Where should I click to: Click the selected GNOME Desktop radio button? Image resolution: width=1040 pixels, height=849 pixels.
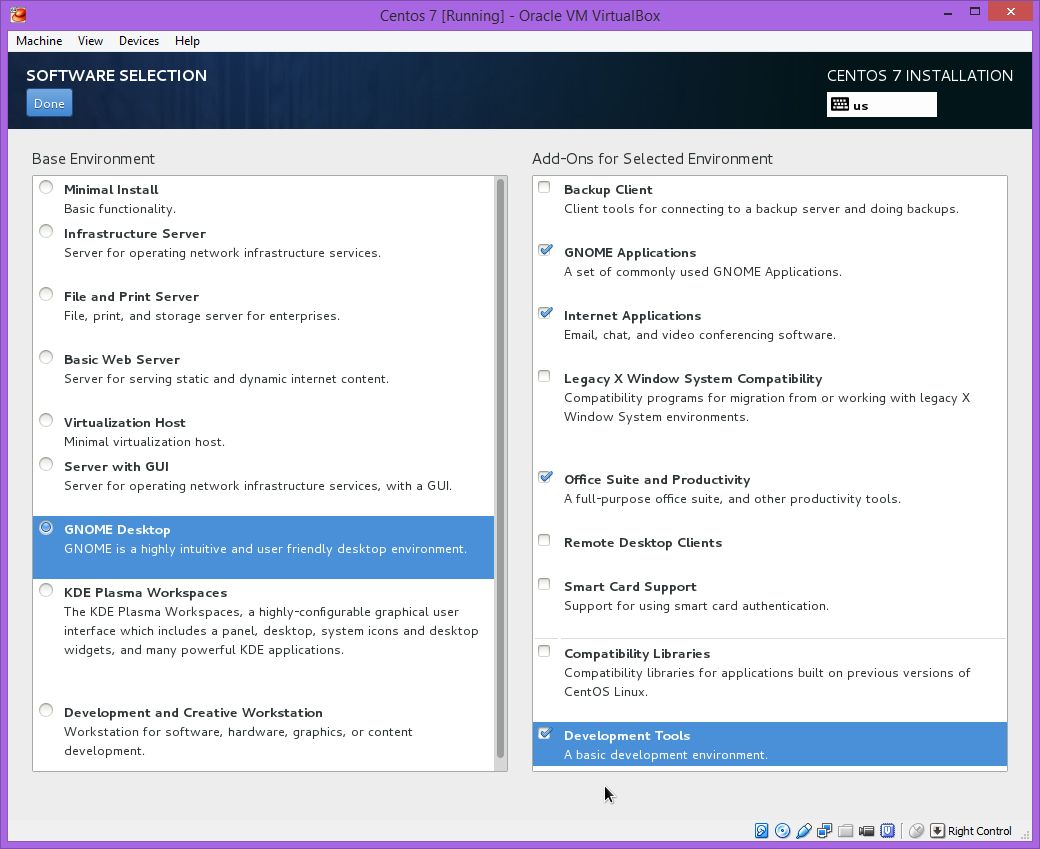point(46,527)
